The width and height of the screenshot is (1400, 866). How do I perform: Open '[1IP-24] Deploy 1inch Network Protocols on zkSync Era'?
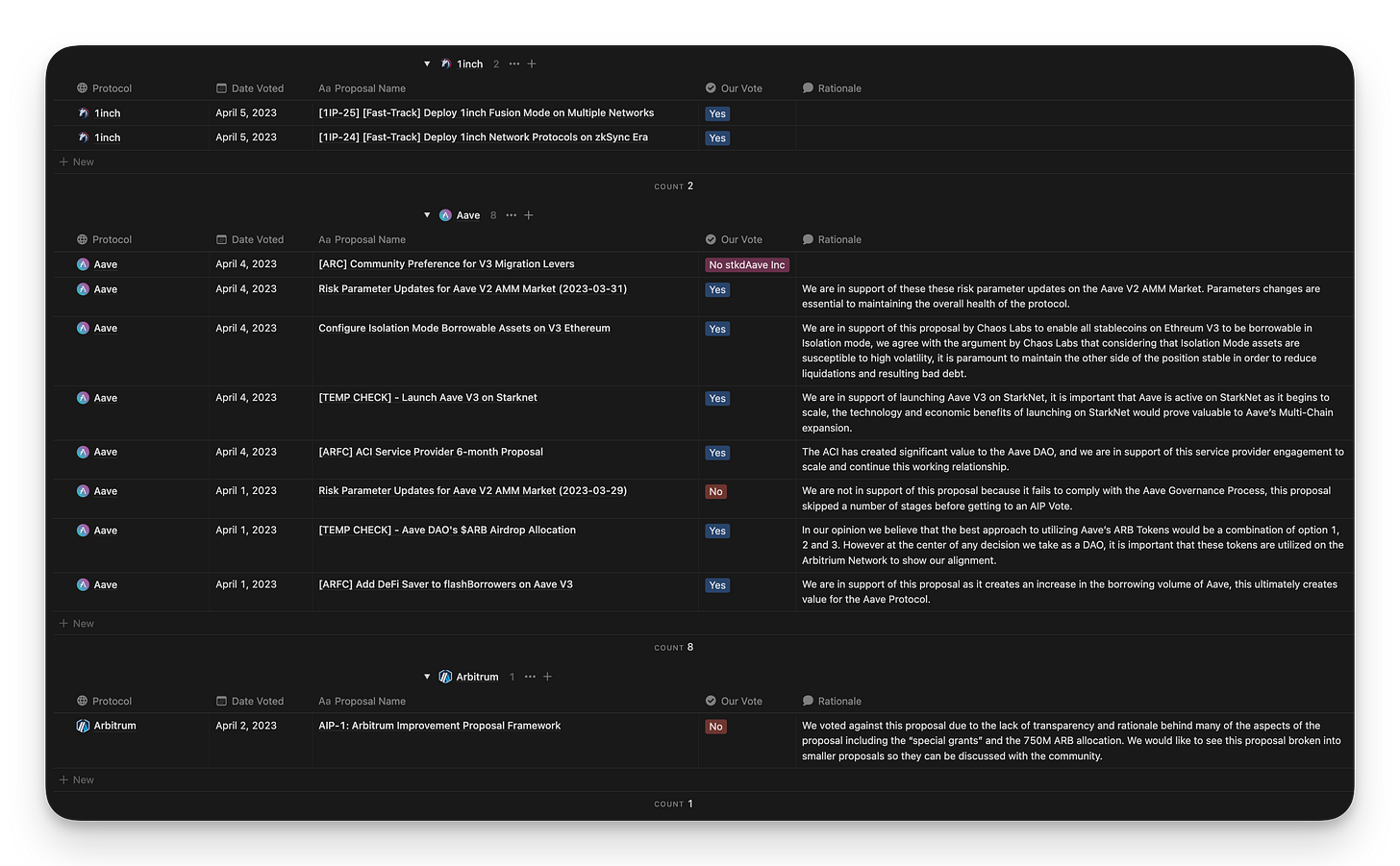coord(484,137)
